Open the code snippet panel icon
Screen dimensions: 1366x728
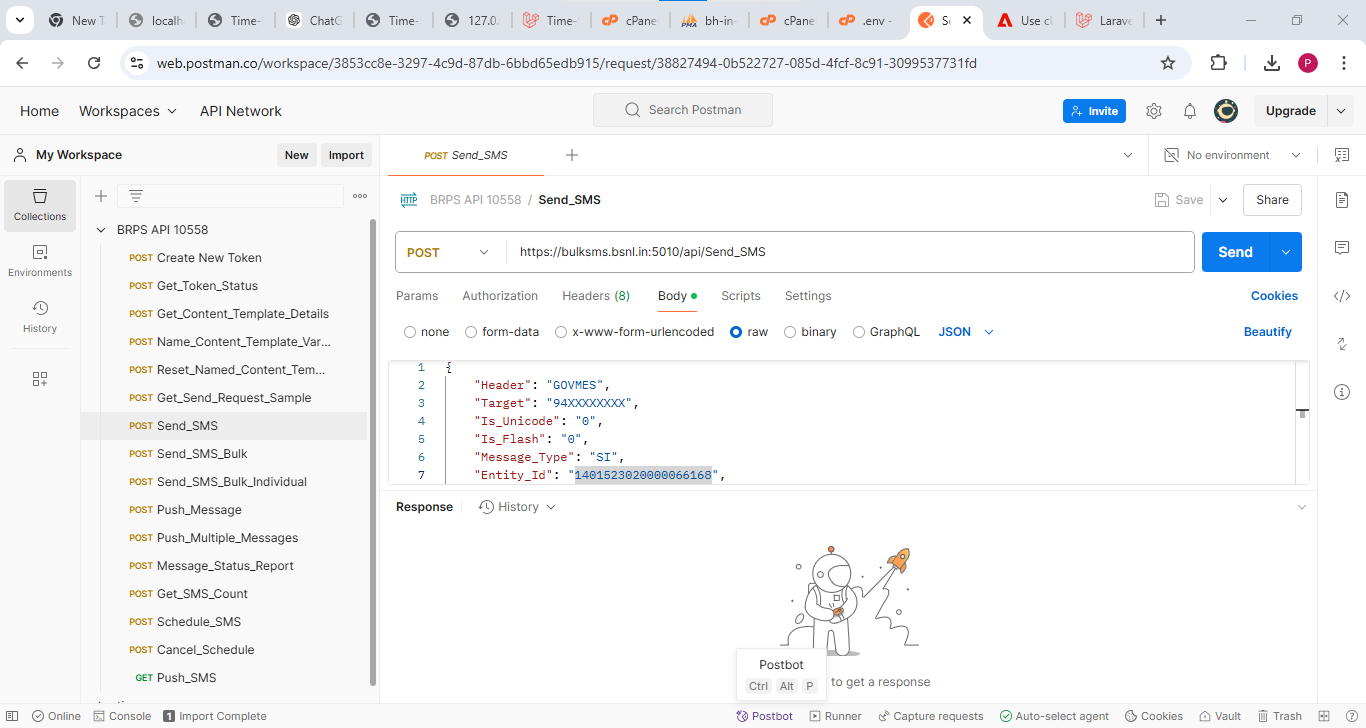(x=1342, y=296)
